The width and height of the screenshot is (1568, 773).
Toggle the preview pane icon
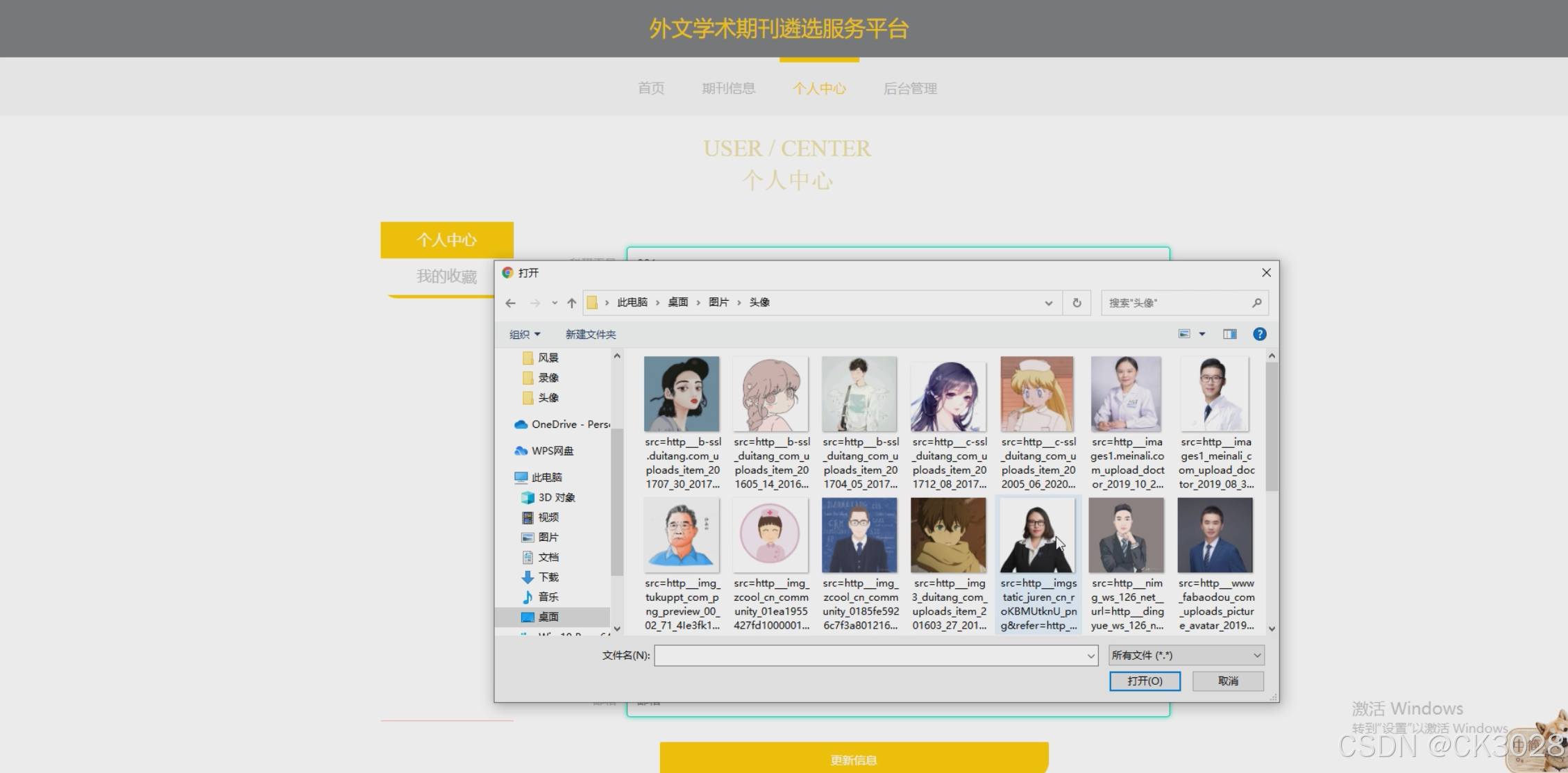pos(1229,334)
